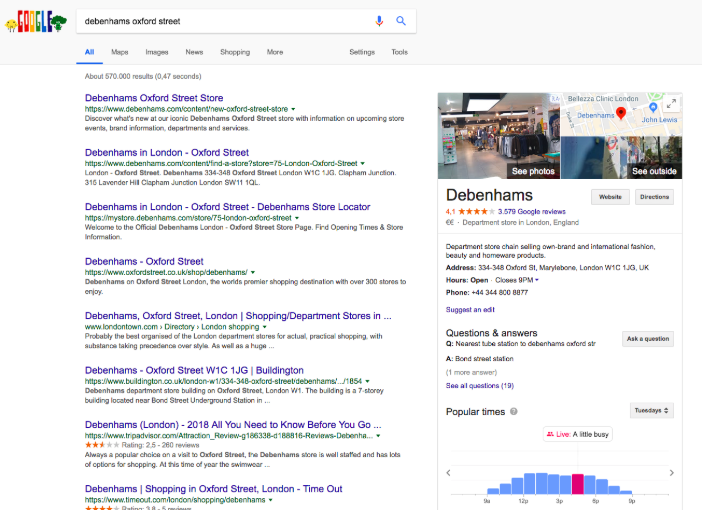The image size is (703, 514).
Task: Click the Live: A little busy badge
Action: pos(577,434)
